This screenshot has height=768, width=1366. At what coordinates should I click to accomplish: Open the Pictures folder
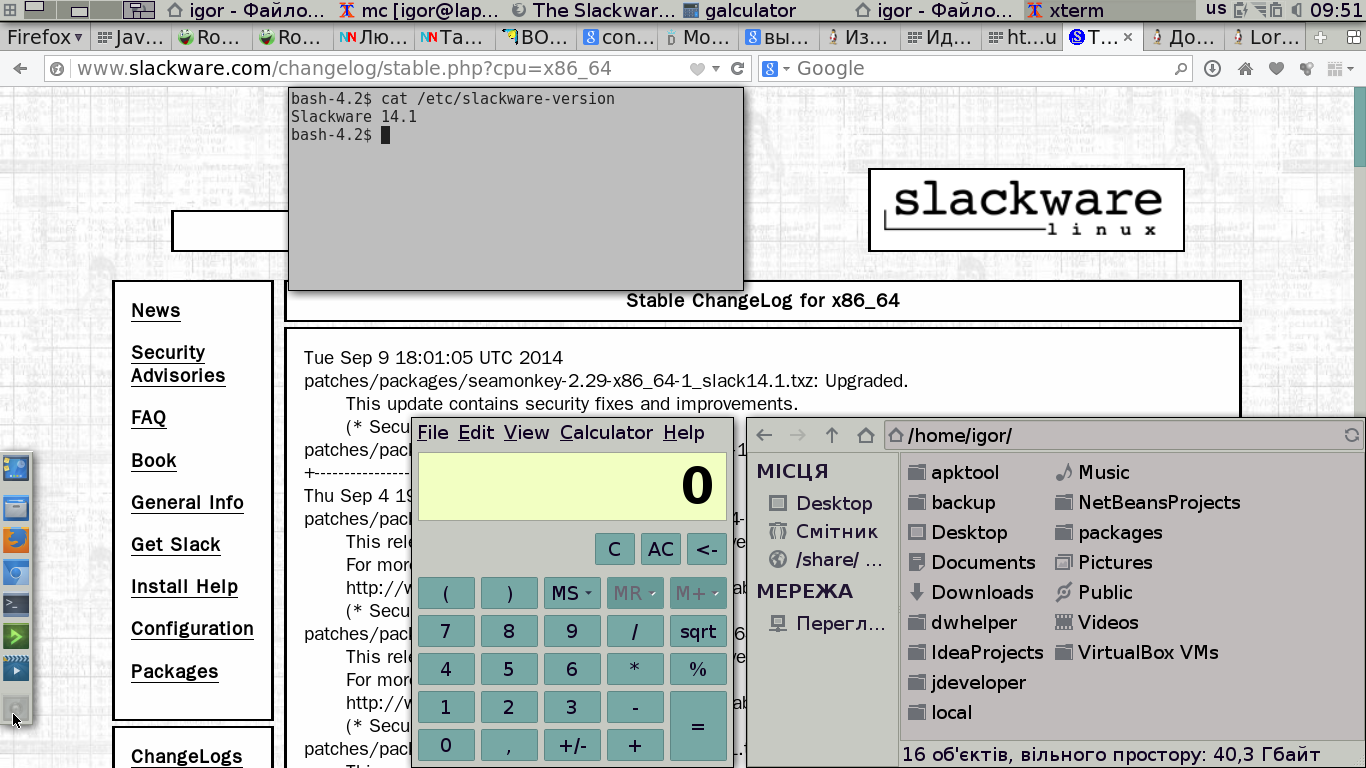[1103, 562]
